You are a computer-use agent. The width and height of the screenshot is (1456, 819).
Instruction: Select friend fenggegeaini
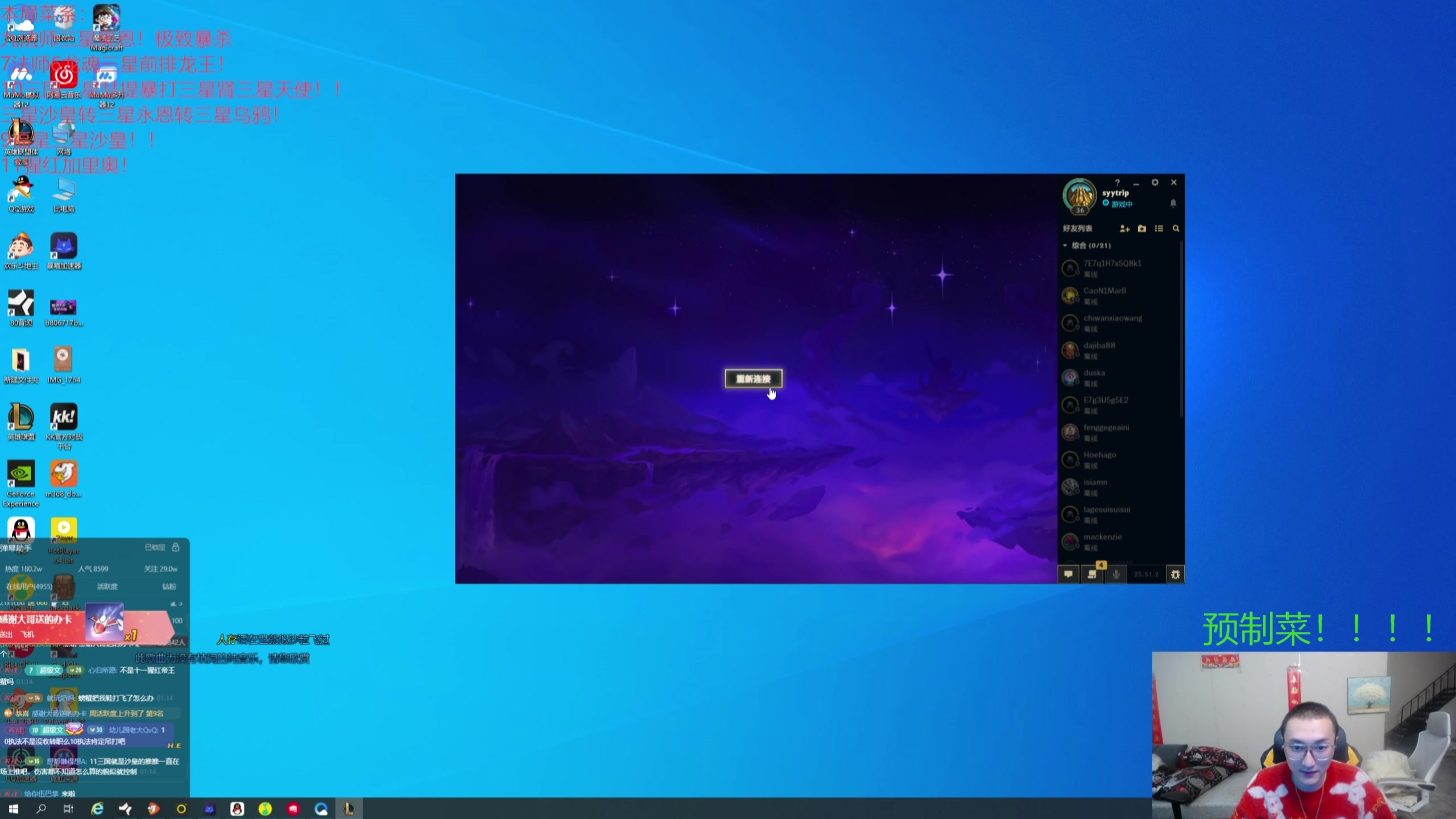1118,432
